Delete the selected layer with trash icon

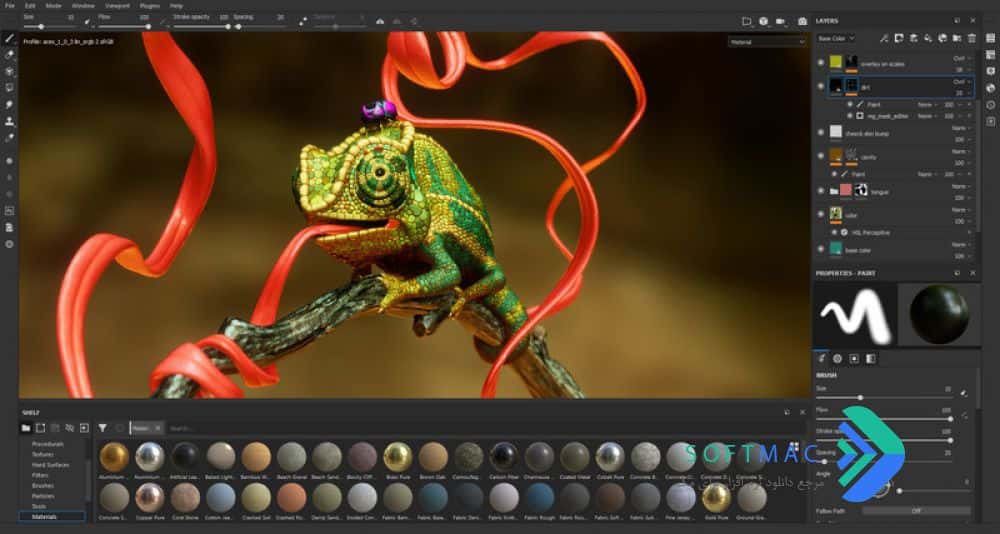[x=972, y=38]
